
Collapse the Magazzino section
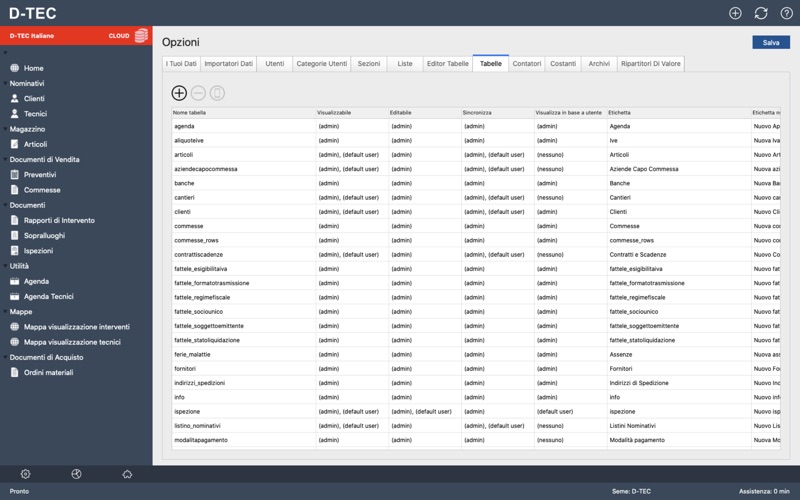click(5, 129)
